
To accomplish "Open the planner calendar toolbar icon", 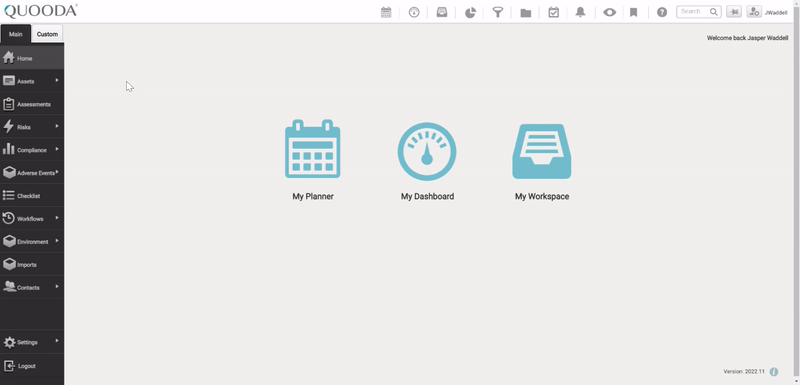I will [x=386, y=12].
